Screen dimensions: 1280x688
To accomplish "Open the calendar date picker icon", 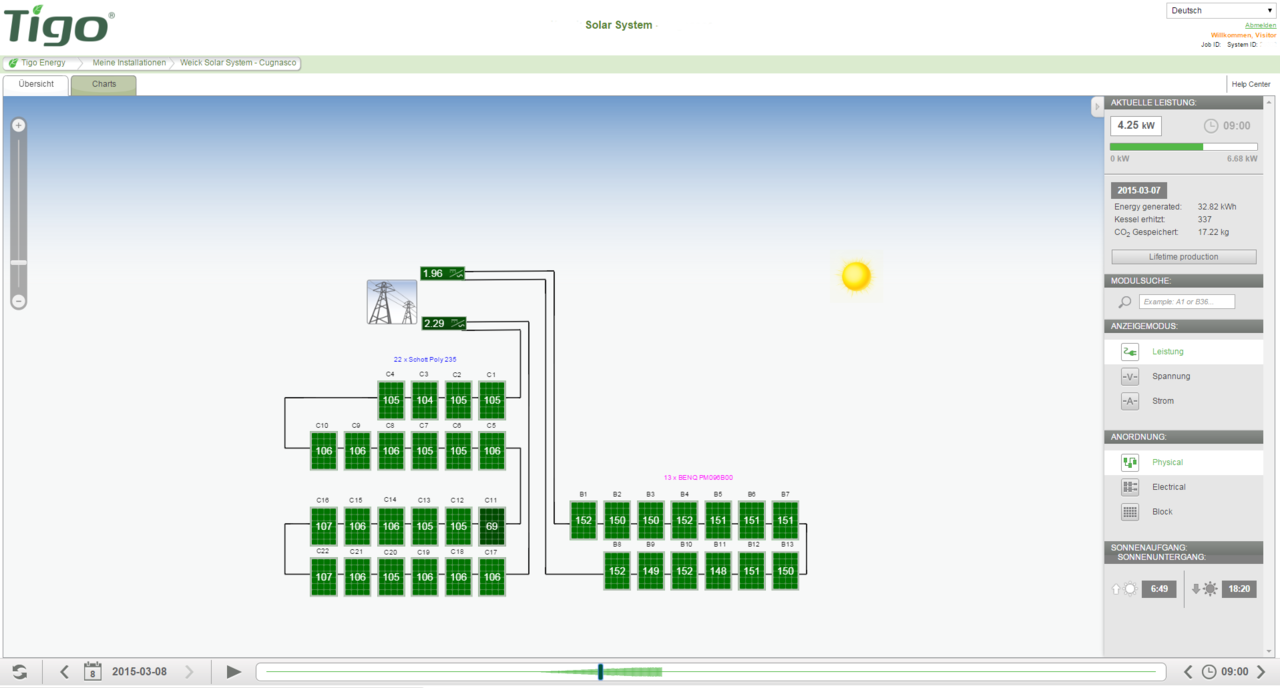I will (x=92, y=672).
